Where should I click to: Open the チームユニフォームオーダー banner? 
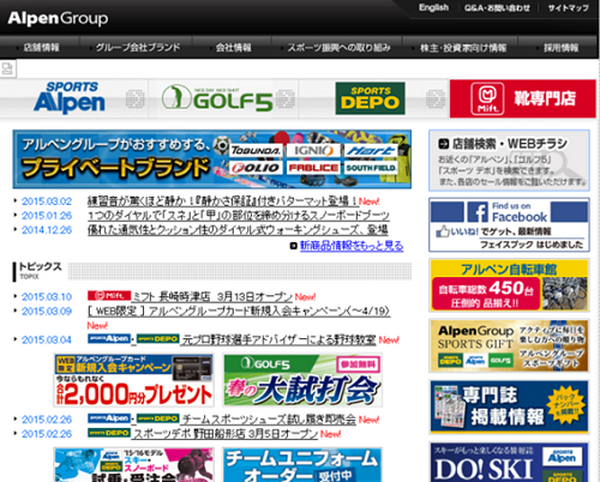click(x=303, y=465)
